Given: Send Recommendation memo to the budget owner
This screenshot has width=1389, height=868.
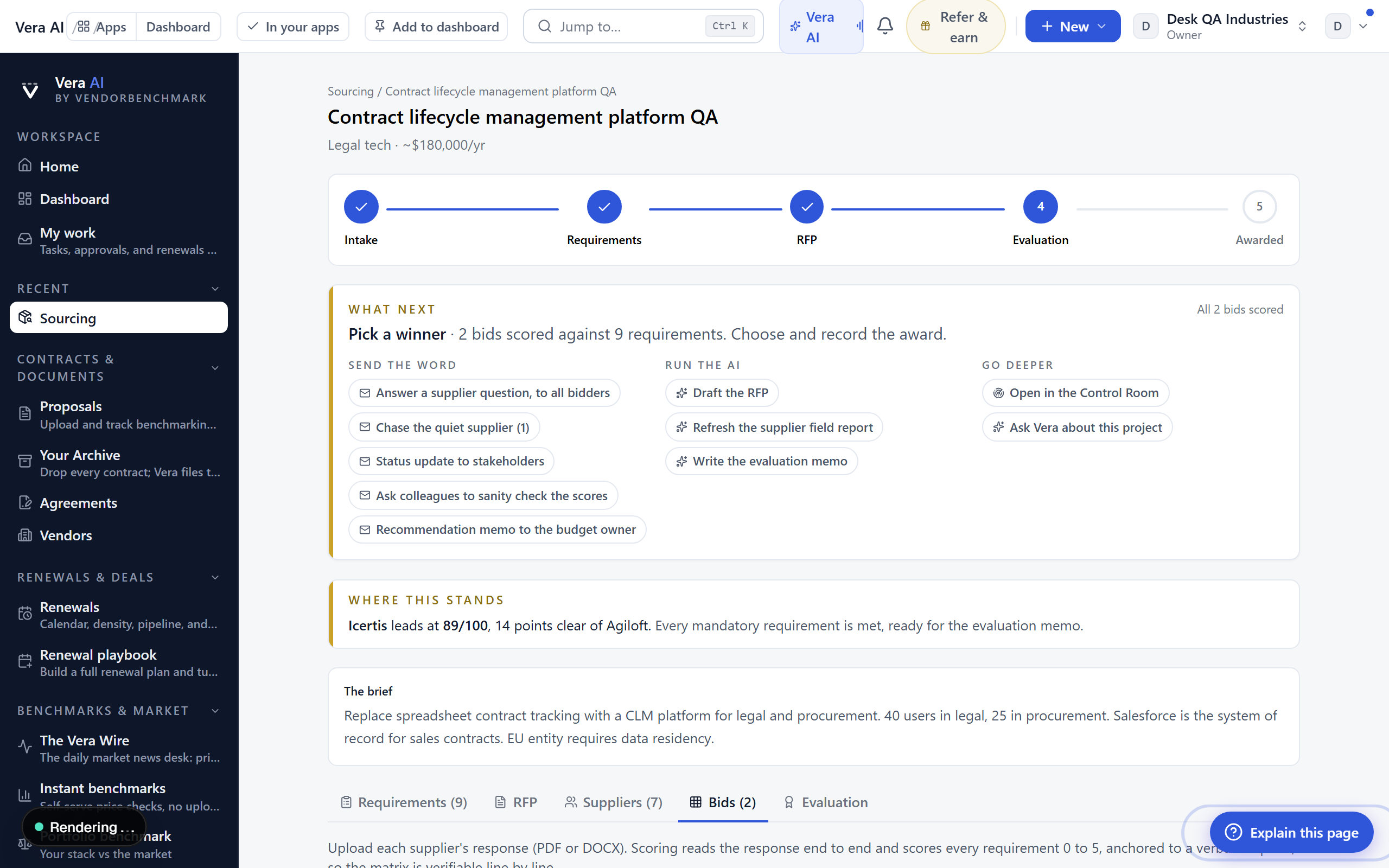Looking at the screenshot, I should 497,529.
